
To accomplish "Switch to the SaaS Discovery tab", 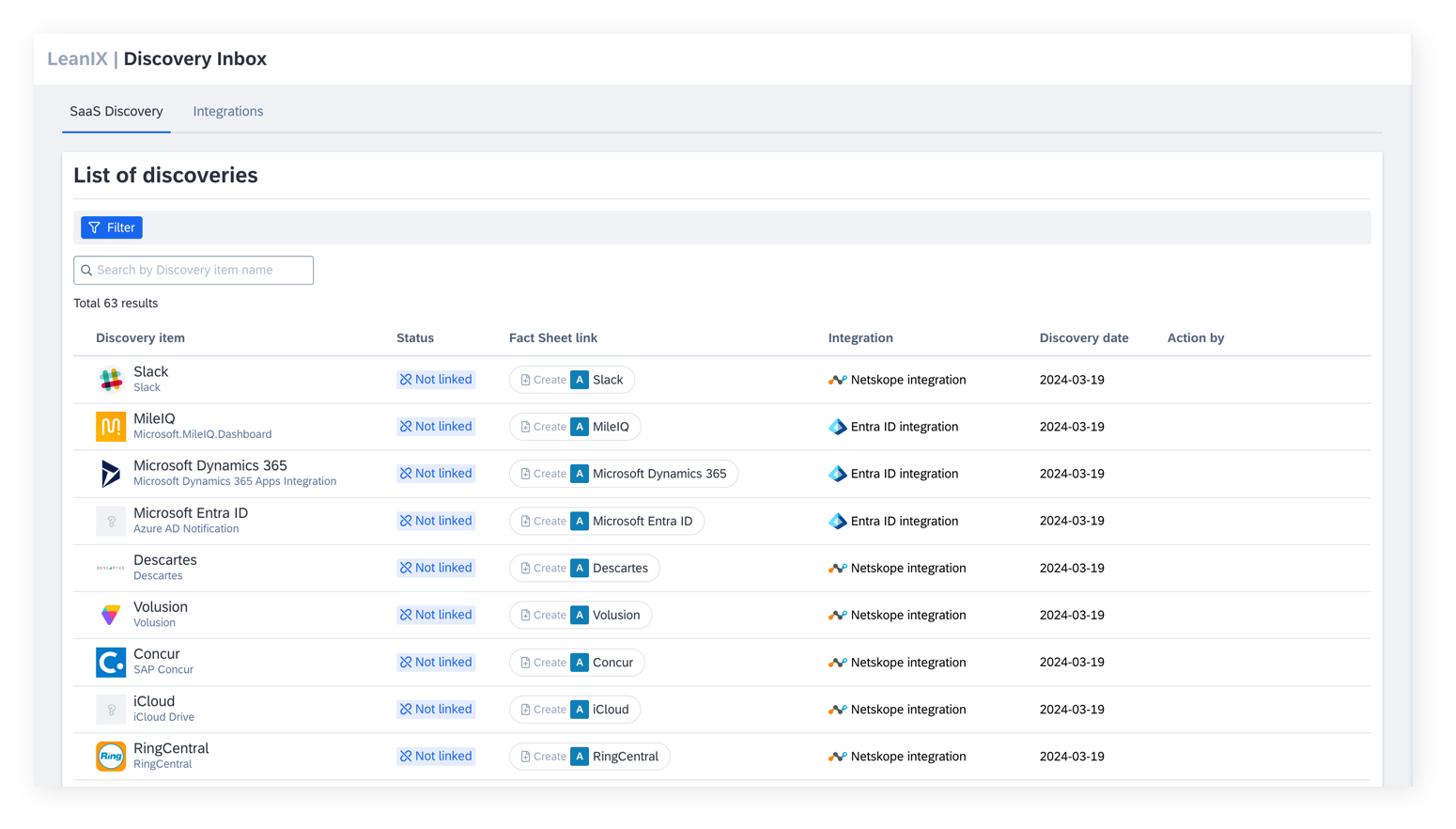I will (x=116, y=111).
